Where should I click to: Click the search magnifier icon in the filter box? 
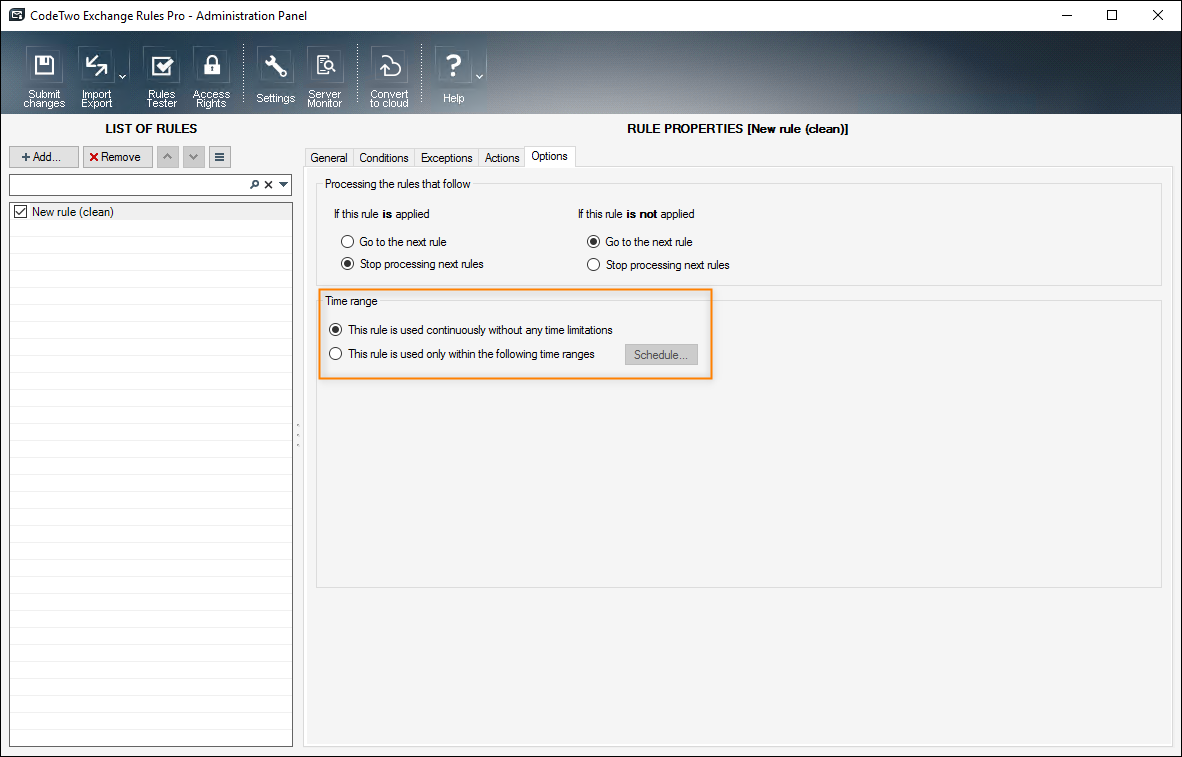pos(255,185)
